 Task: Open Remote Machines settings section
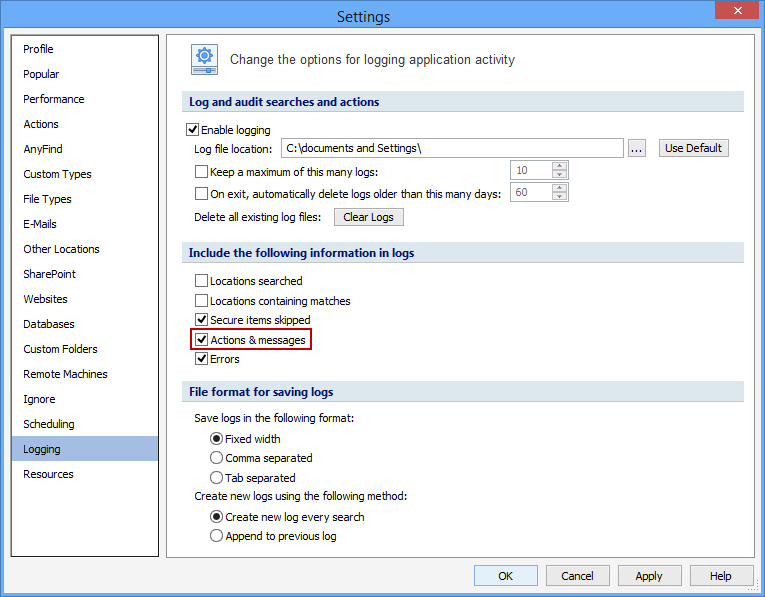[65, 374]
